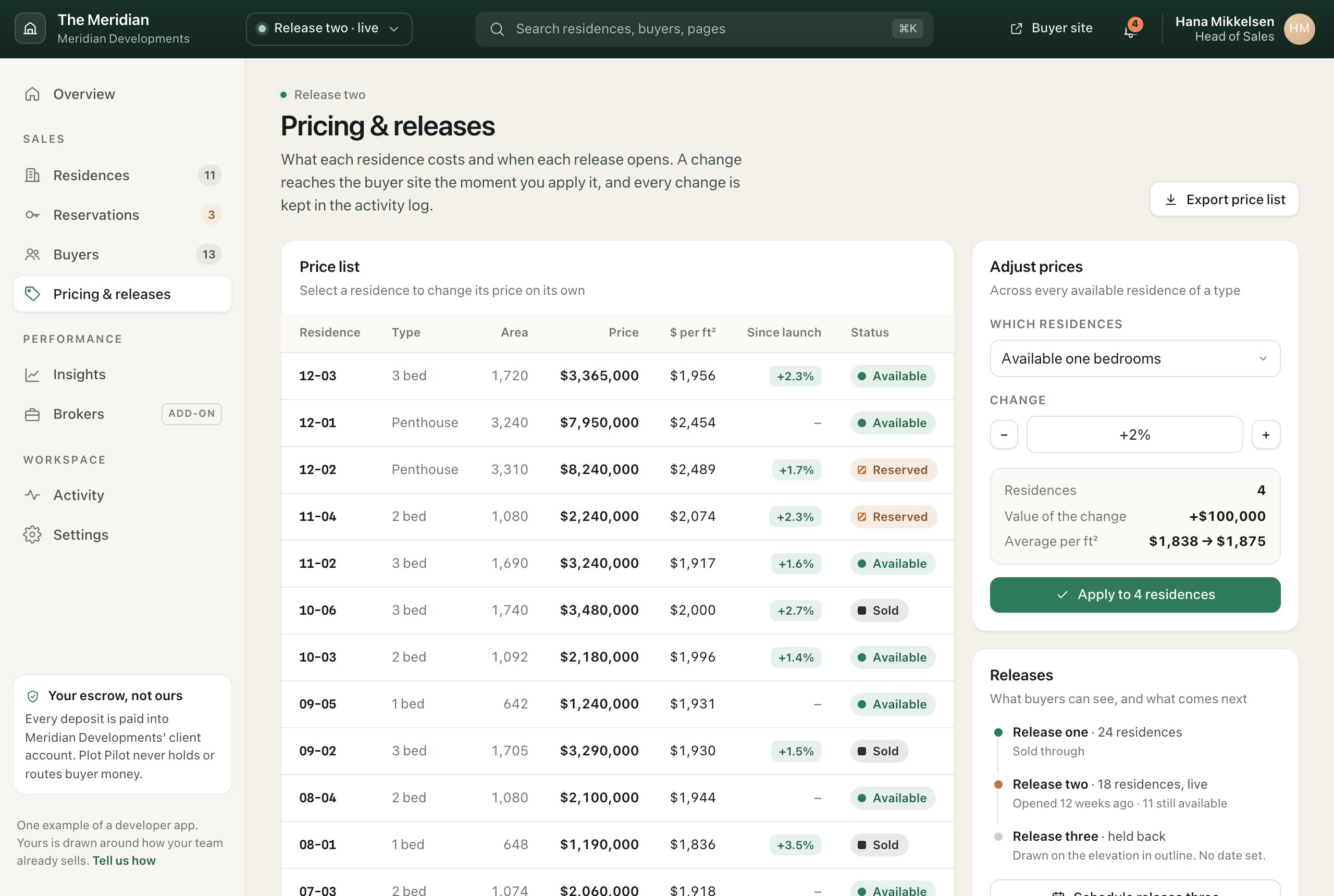Increase the change with the plus button
Viewport: 1334px width, 896px height.
coord(1266,435)
